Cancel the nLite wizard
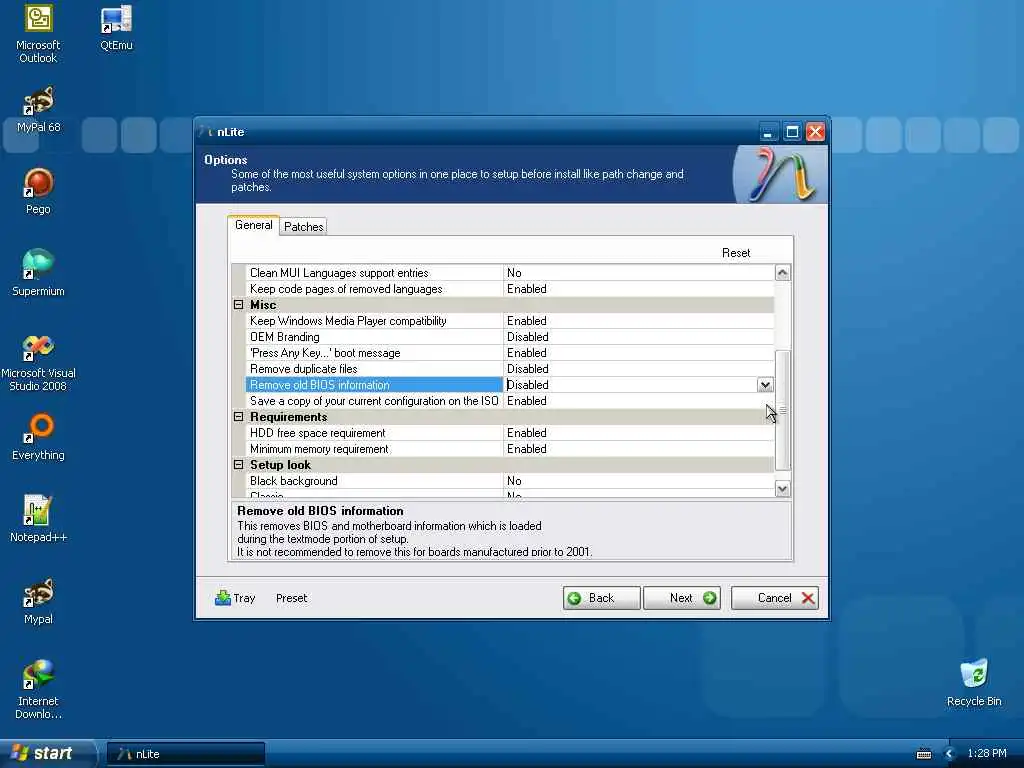This screenshot has height=768, width=1024. [x=775, y=598]
